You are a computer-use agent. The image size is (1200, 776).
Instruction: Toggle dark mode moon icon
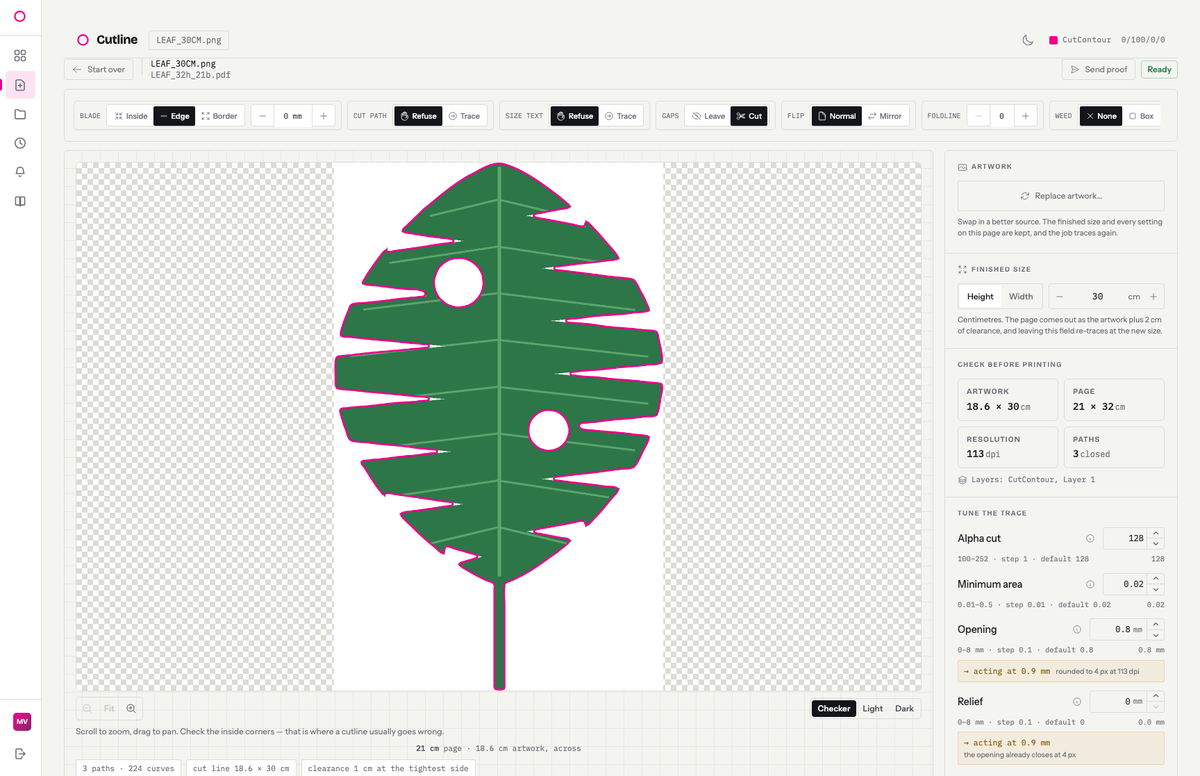(x=1028, y=40)
